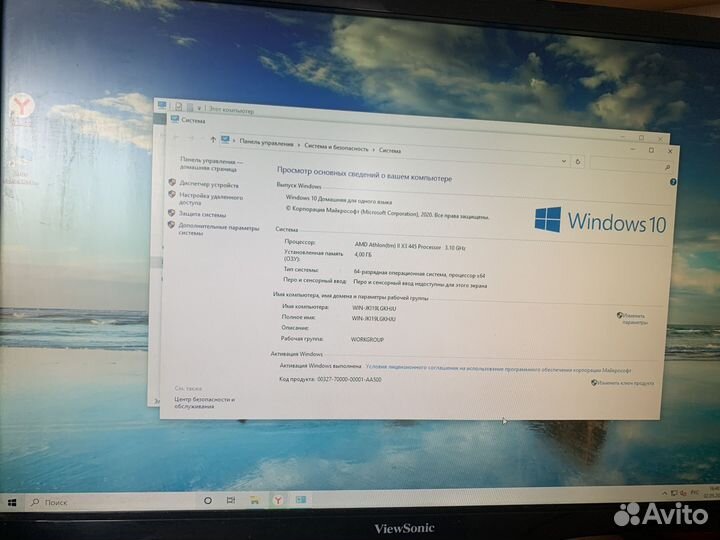Open quick access toolbar dropdown in Этот компьютер window

[x=199, y=108]
